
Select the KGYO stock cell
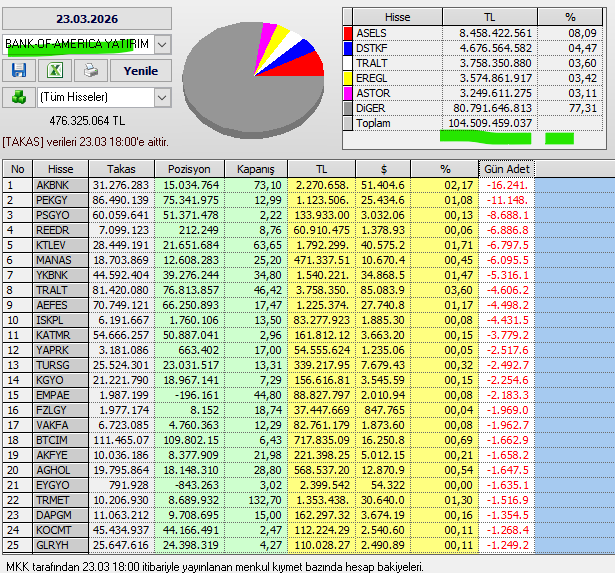point(61,380)
